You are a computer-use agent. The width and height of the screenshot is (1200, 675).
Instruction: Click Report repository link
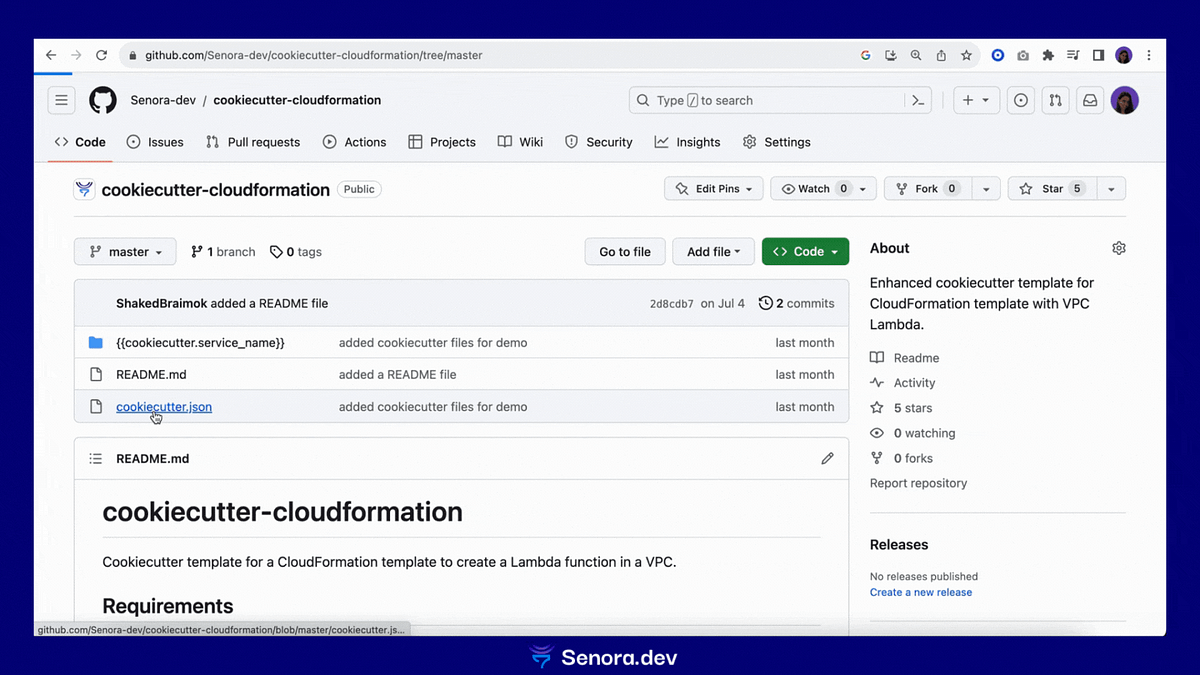(x=919, y=483)
